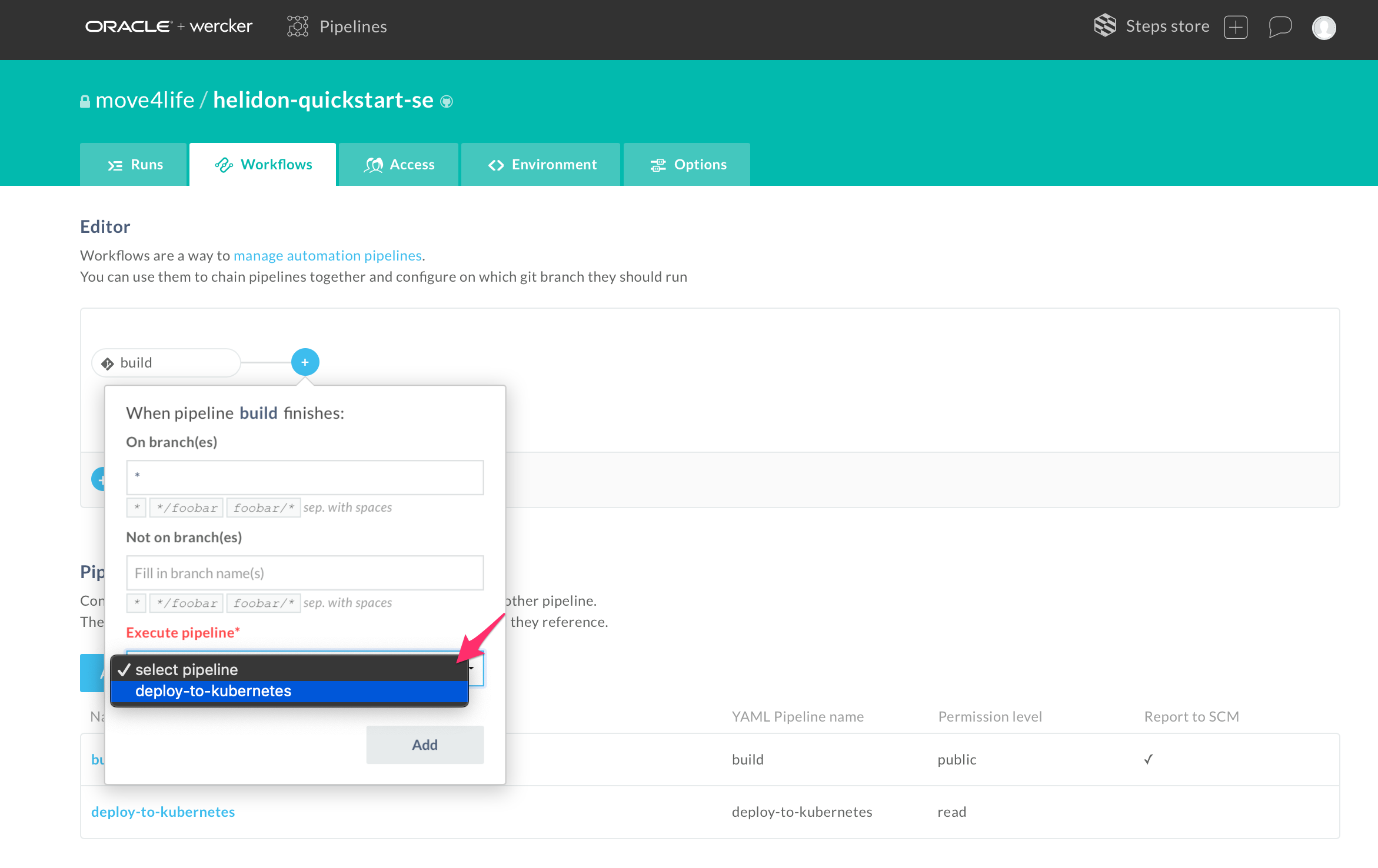This screenshot has height=868, width=1378.
Task: Click the GitHub icon beside helidon-quickstart-se
Action: click(447, 102)
